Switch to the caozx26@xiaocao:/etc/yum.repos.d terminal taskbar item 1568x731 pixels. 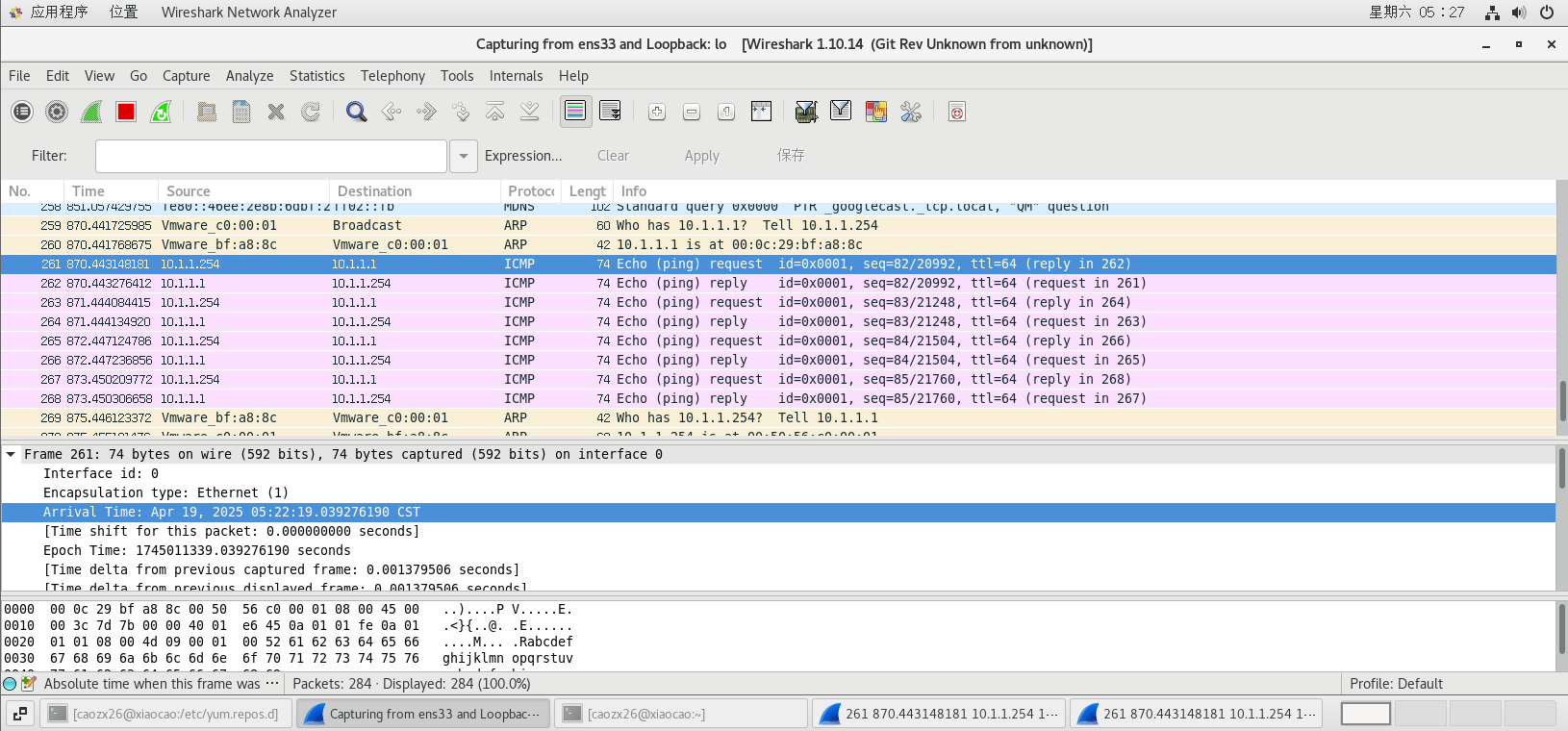[x=165, y=714]
